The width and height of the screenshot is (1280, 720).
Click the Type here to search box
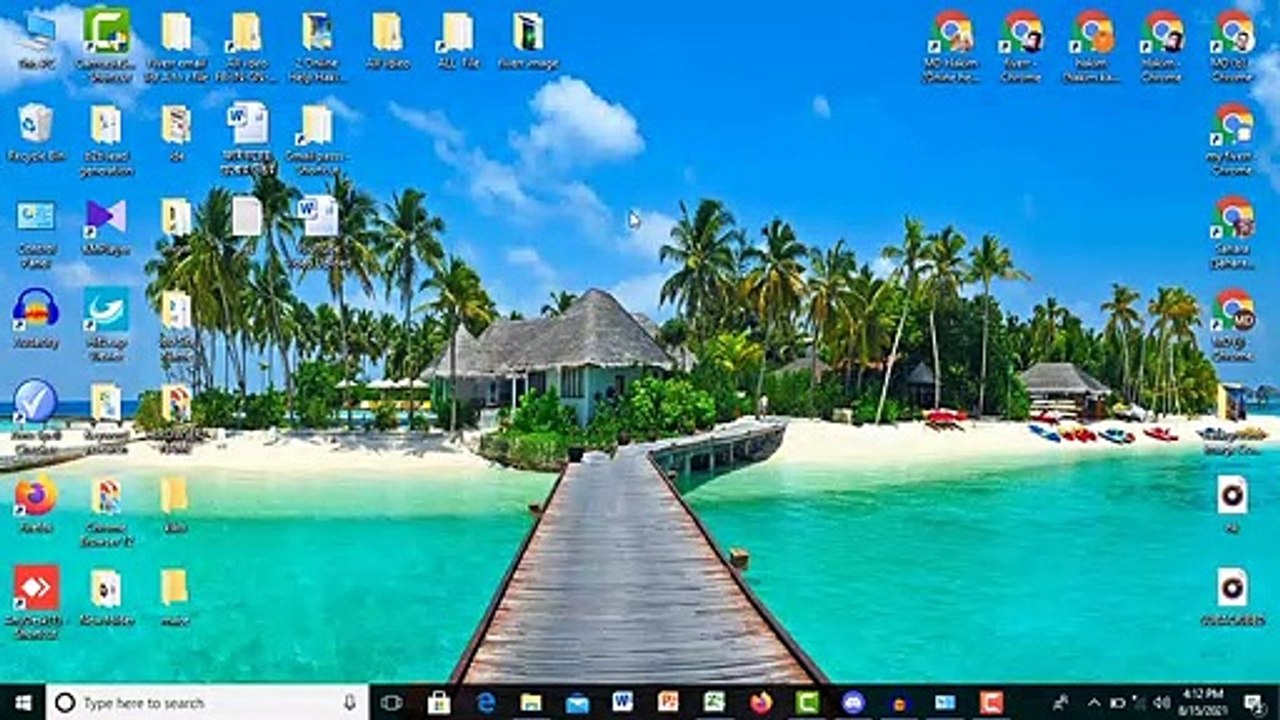pyautogui.click(x=208, y=702)
